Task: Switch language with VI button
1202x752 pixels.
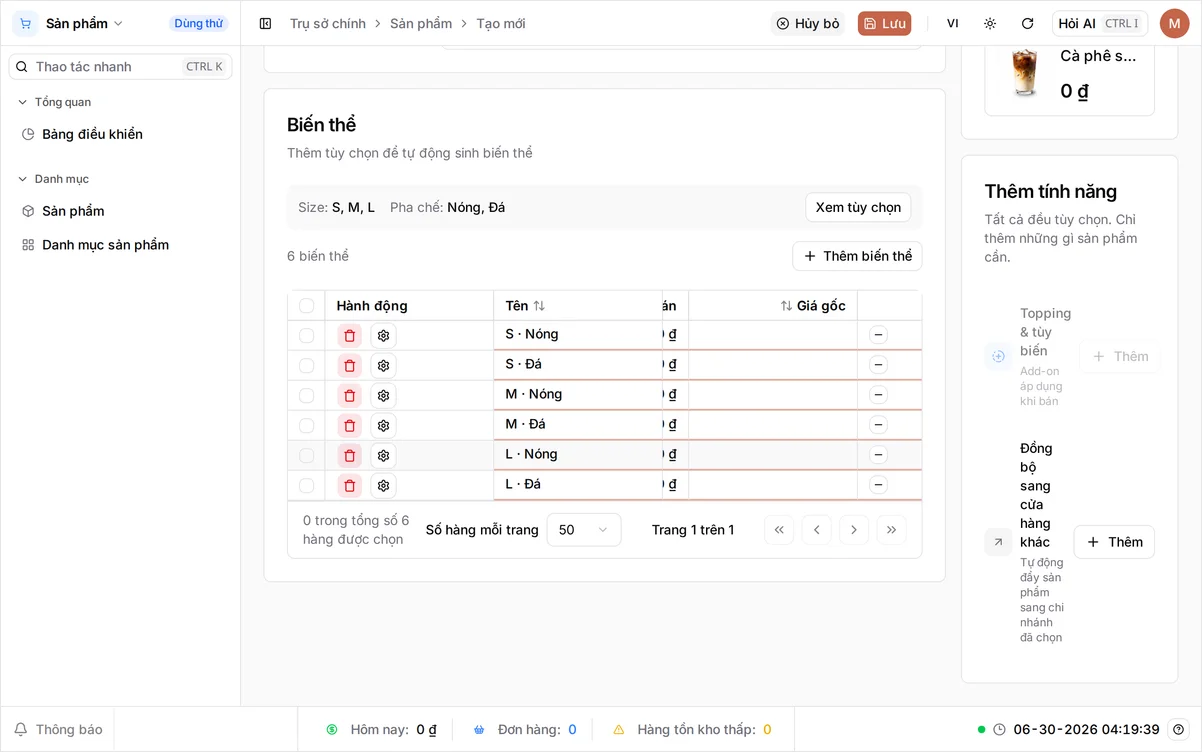Action: 953,23
